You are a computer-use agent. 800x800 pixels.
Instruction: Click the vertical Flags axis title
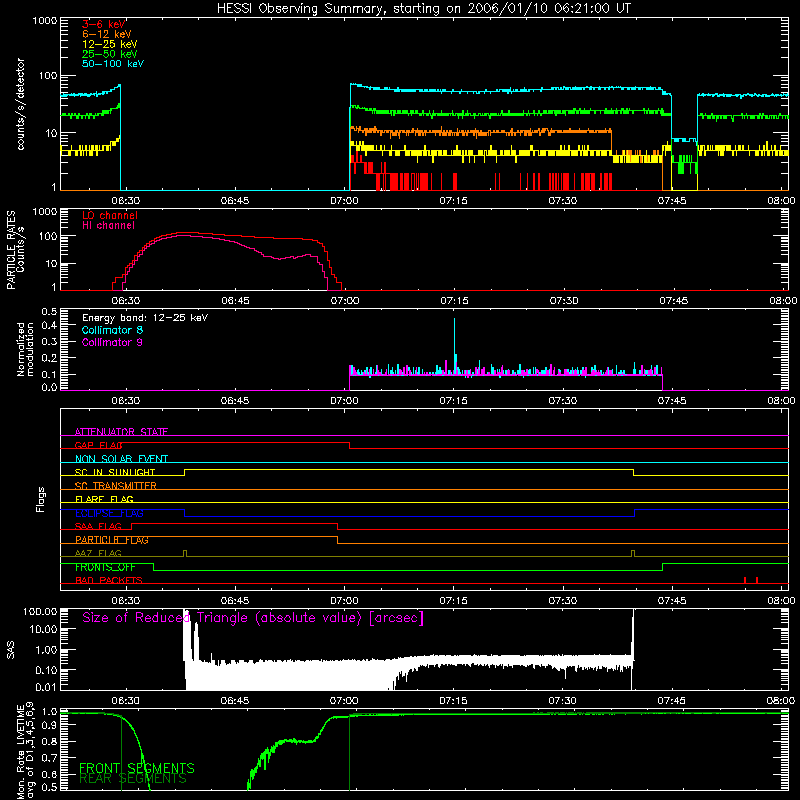point(41,499)
